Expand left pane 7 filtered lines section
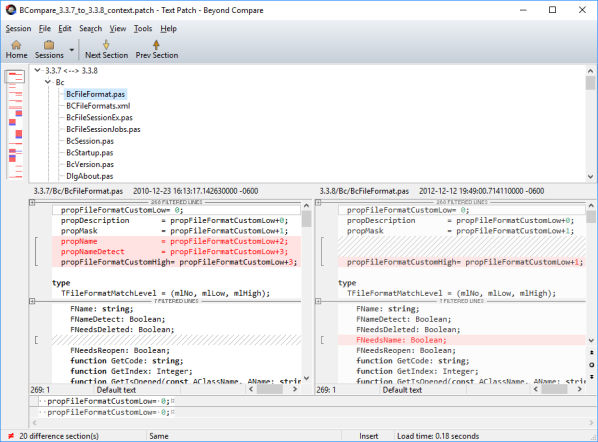The width and height of the screenshot is (598, 442). click(32, 301)
